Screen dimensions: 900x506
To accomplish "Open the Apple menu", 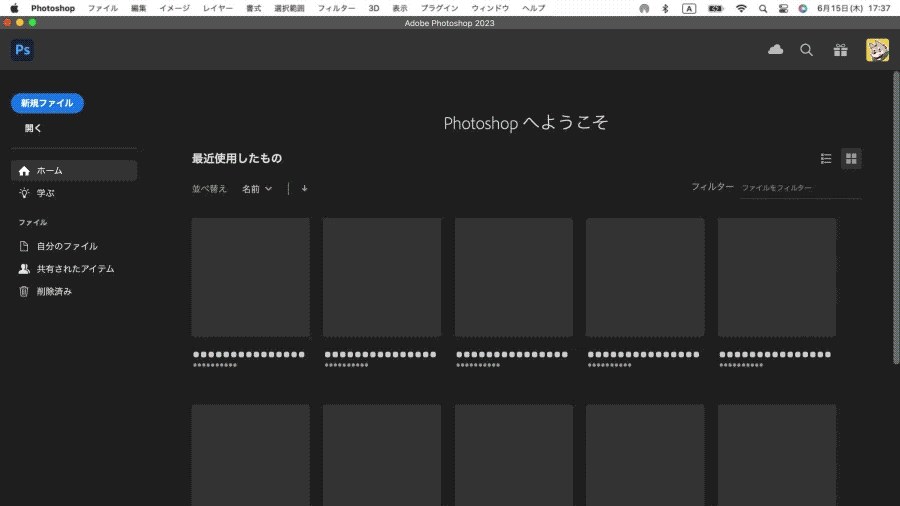I will tap(14, 8).
